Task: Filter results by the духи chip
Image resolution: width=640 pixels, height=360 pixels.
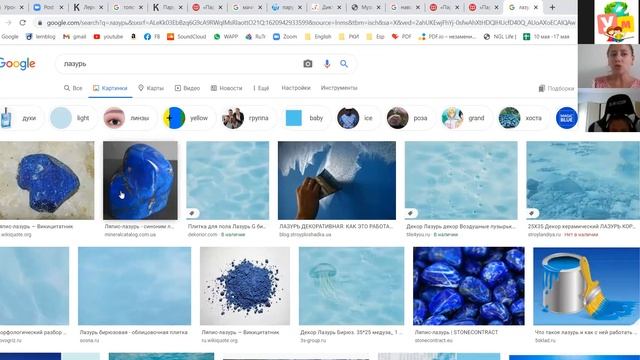Action: tap(20, 118)
